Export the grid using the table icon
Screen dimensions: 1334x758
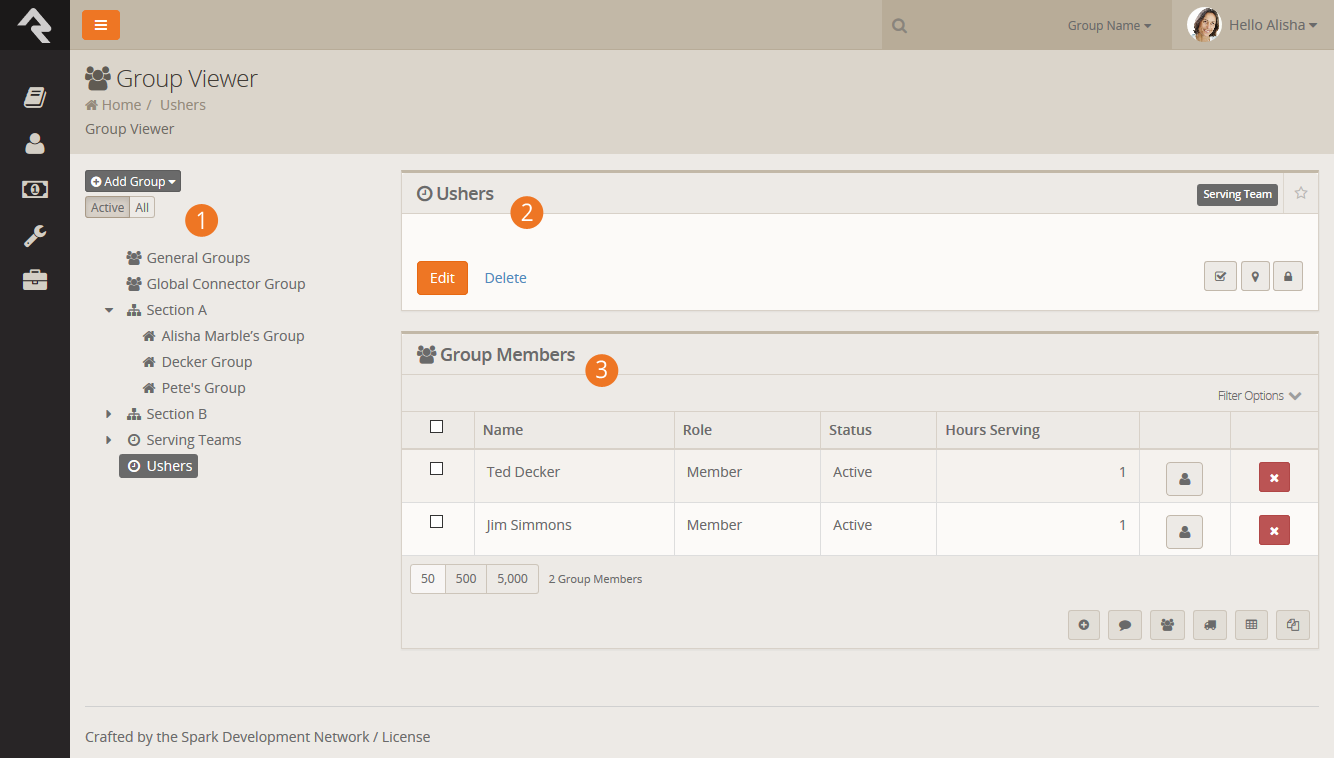click(1251, 624)
